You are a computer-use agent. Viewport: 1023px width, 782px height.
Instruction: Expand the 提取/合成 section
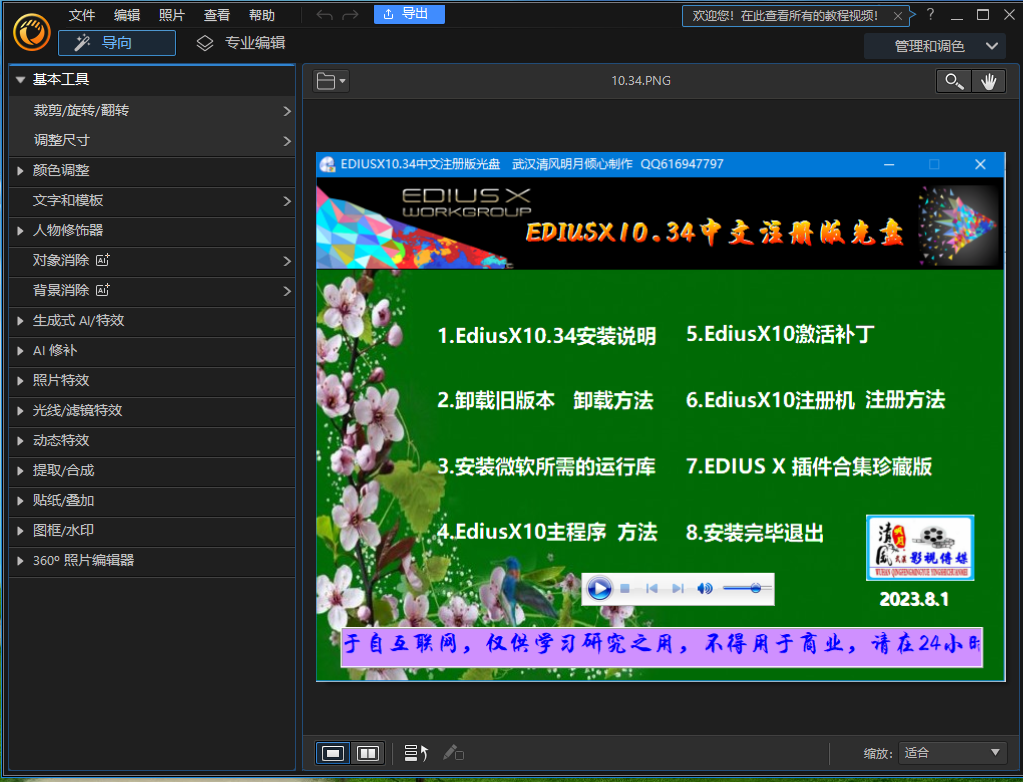click(x=152, y=471)
